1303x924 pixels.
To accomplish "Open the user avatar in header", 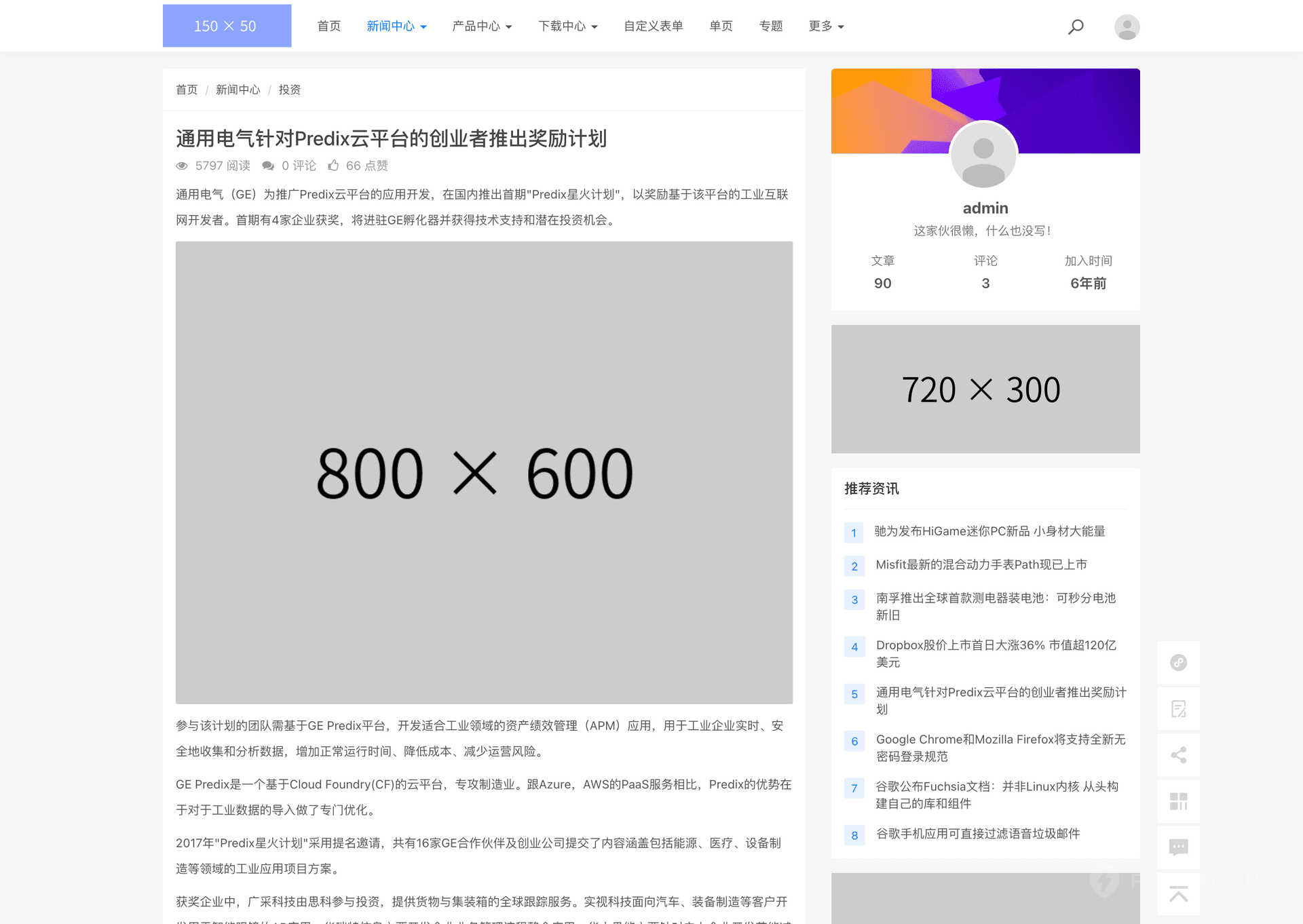I will [1127, 26].
